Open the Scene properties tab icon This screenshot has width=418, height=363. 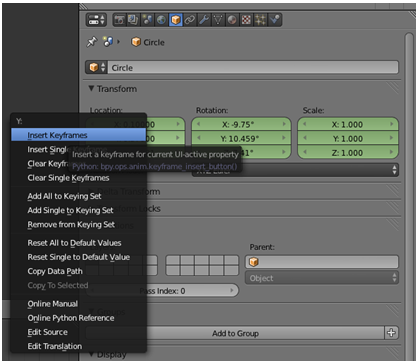pos(147,20)
